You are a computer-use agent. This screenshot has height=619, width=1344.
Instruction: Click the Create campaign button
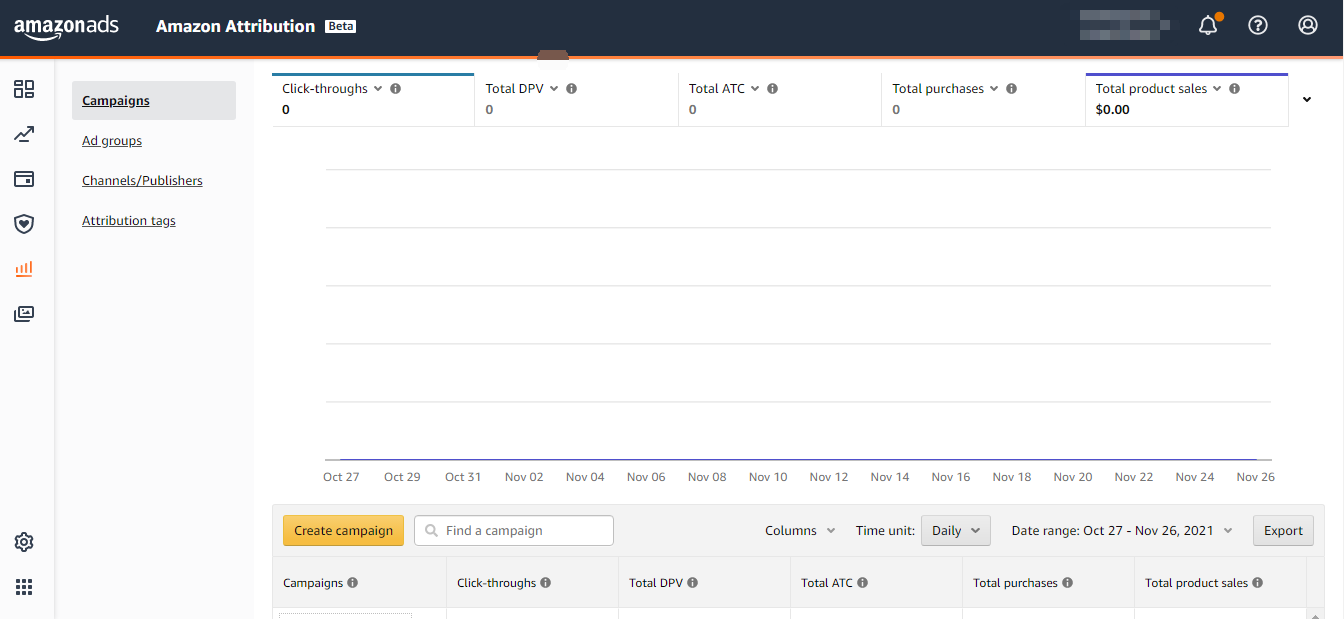(343, 530)
